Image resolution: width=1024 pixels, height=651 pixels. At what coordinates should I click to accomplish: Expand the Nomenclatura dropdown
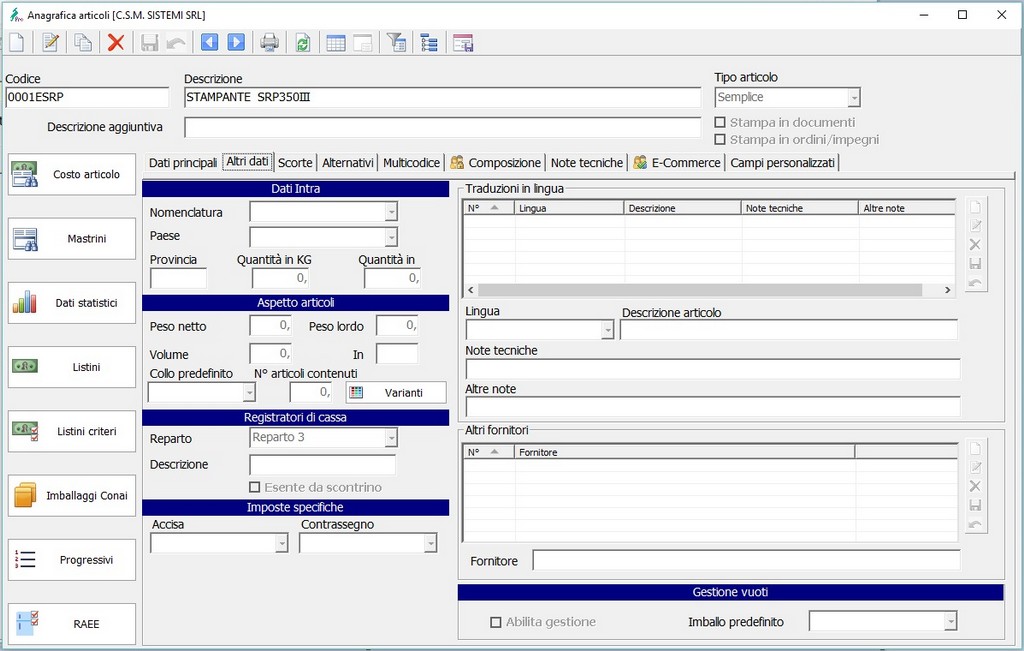391,212
